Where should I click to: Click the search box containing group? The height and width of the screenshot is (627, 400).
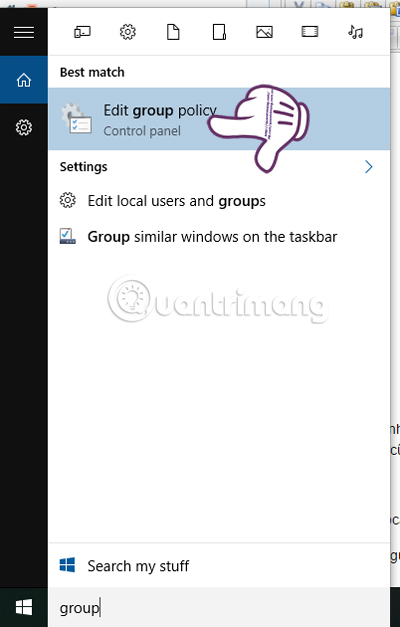219,608
